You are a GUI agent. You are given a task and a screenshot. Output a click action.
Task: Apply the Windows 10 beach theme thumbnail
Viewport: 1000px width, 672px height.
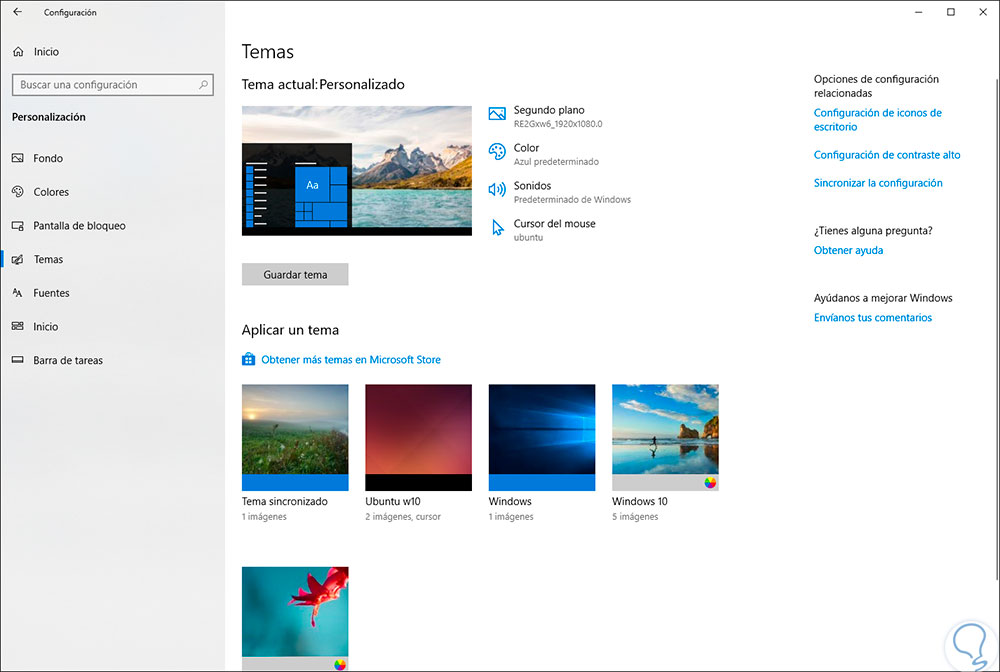tap(665, 437)
